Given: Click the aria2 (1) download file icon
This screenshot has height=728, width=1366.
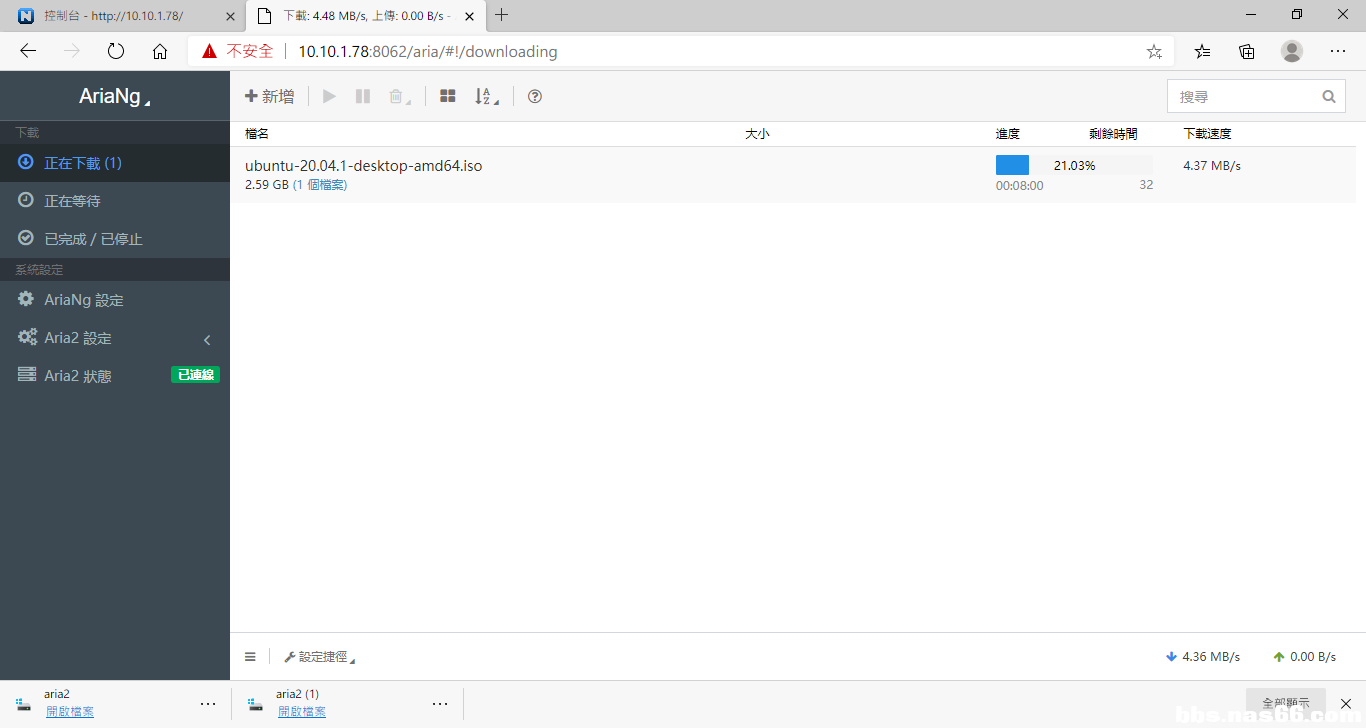Looking at the screenshot, I should 256,704.
